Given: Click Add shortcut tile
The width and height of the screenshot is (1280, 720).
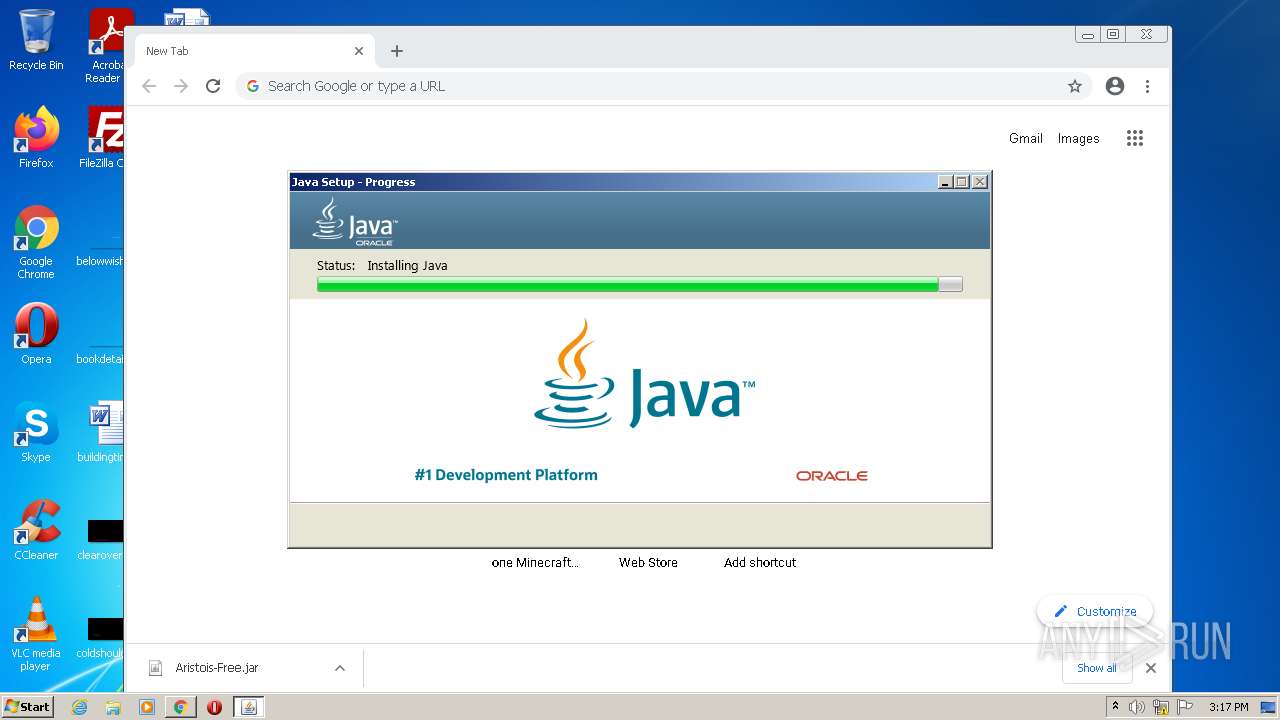Looking at the screenshot, I should click(x=760, y=562).
